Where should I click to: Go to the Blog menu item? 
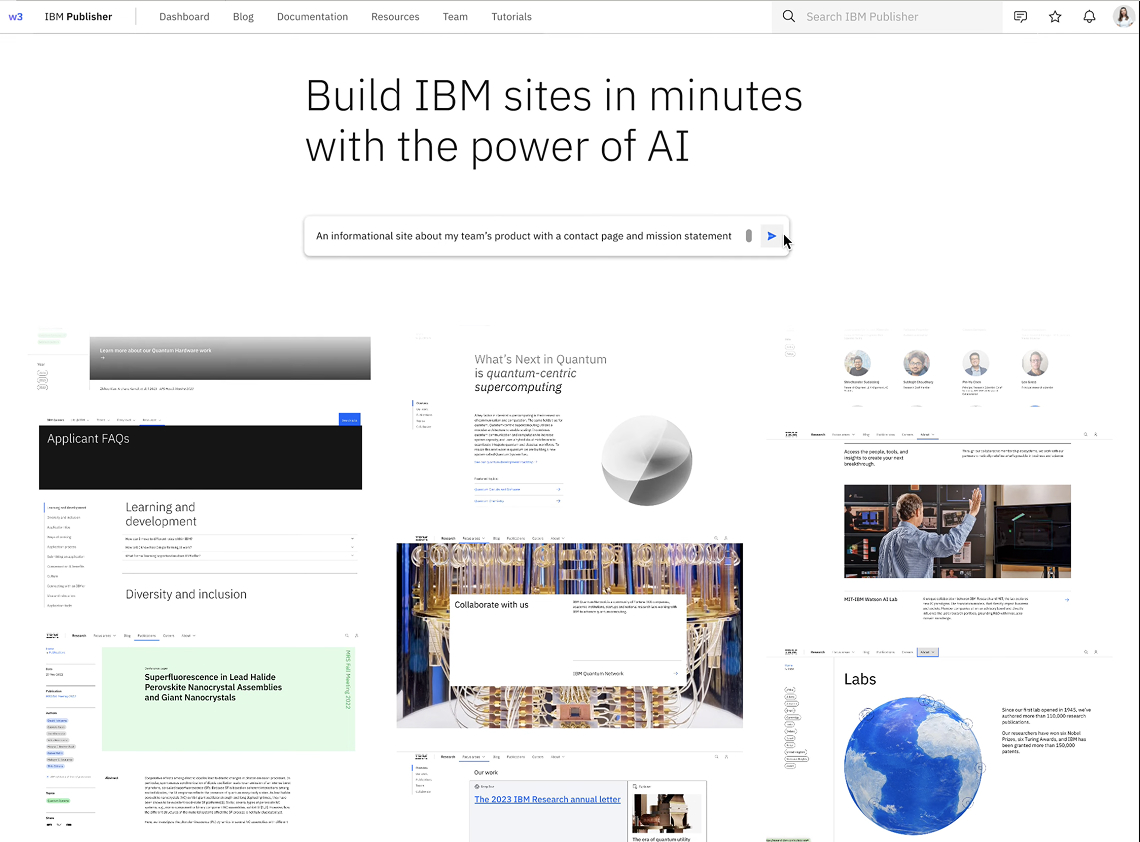pyautogui.click(x=243, y=17)
